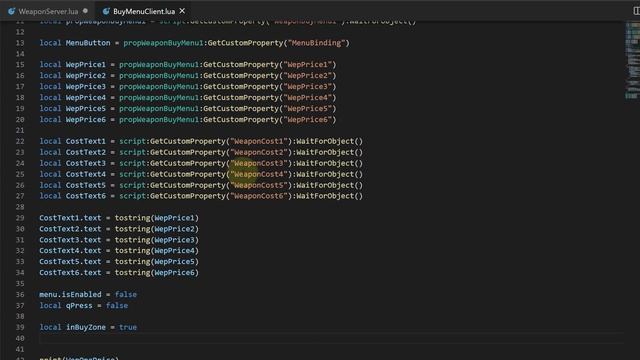Screen dimensions: 640x360
Task: Click CostText6.text on line 34
Action: click(x=70, y=273)
